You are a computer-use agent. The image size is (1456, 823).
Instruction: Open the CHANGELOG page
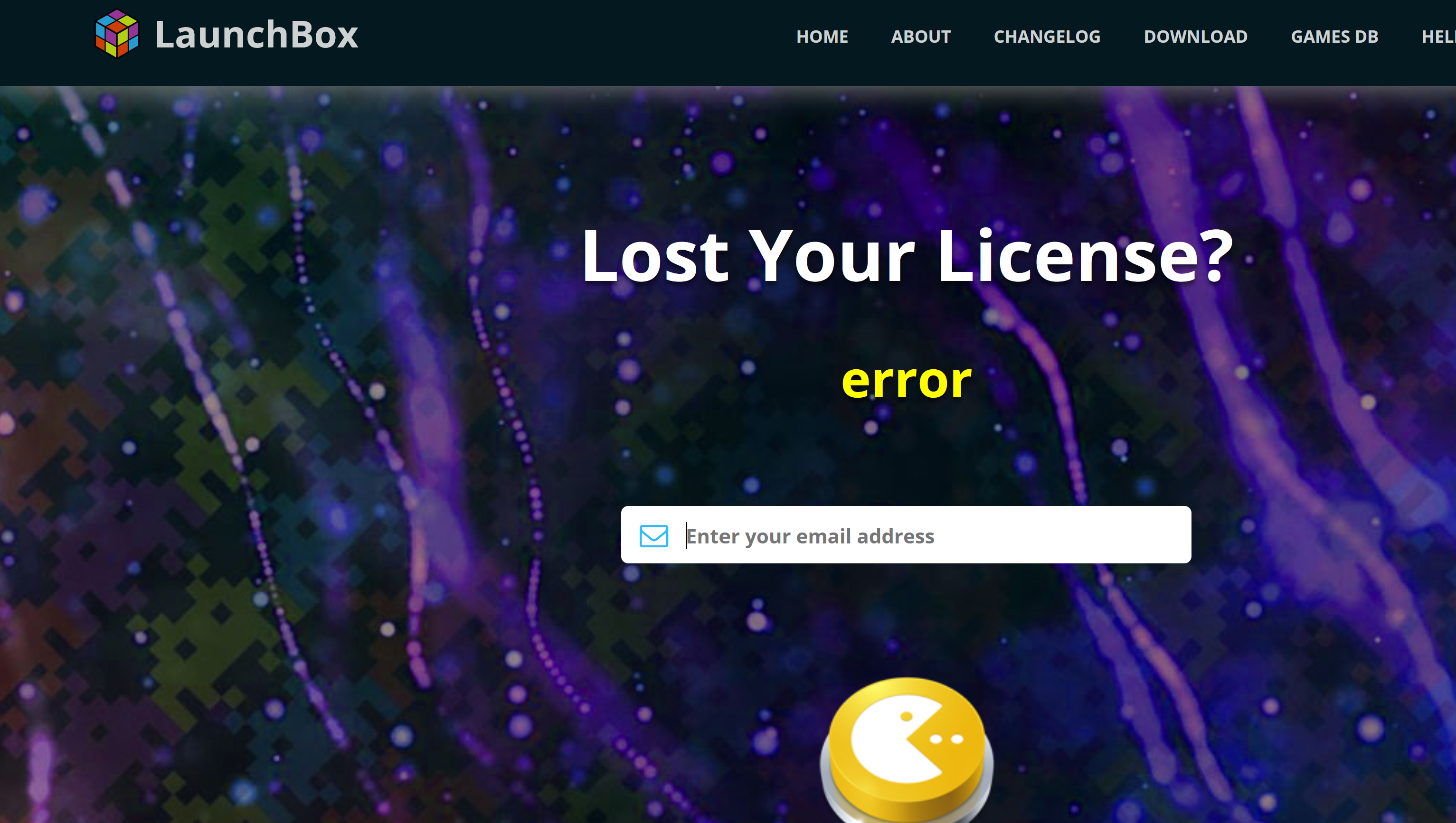point(1047,37)
